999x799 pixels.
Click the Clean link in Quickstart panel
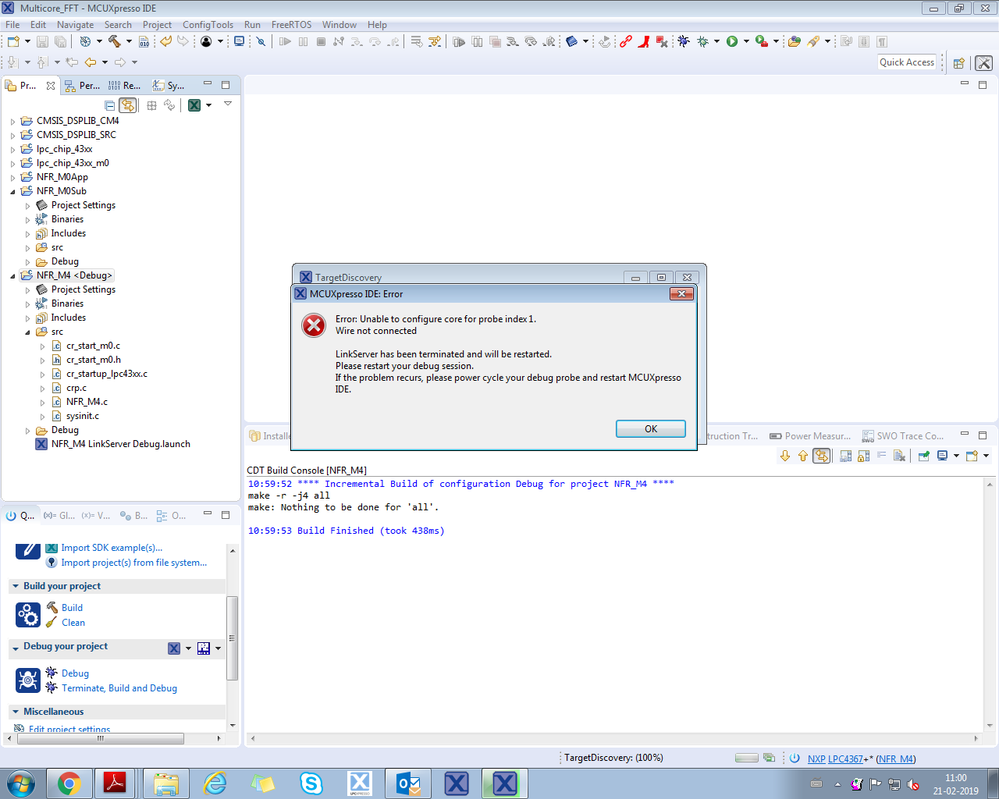[x=73, y=623]
